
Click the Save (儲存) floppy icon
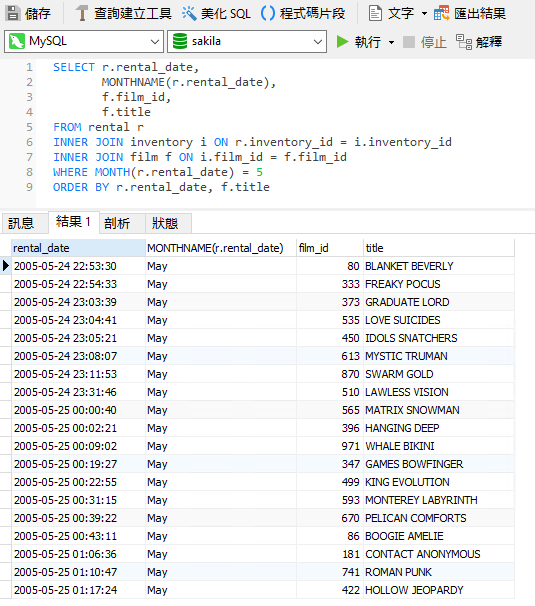point(13,13)
